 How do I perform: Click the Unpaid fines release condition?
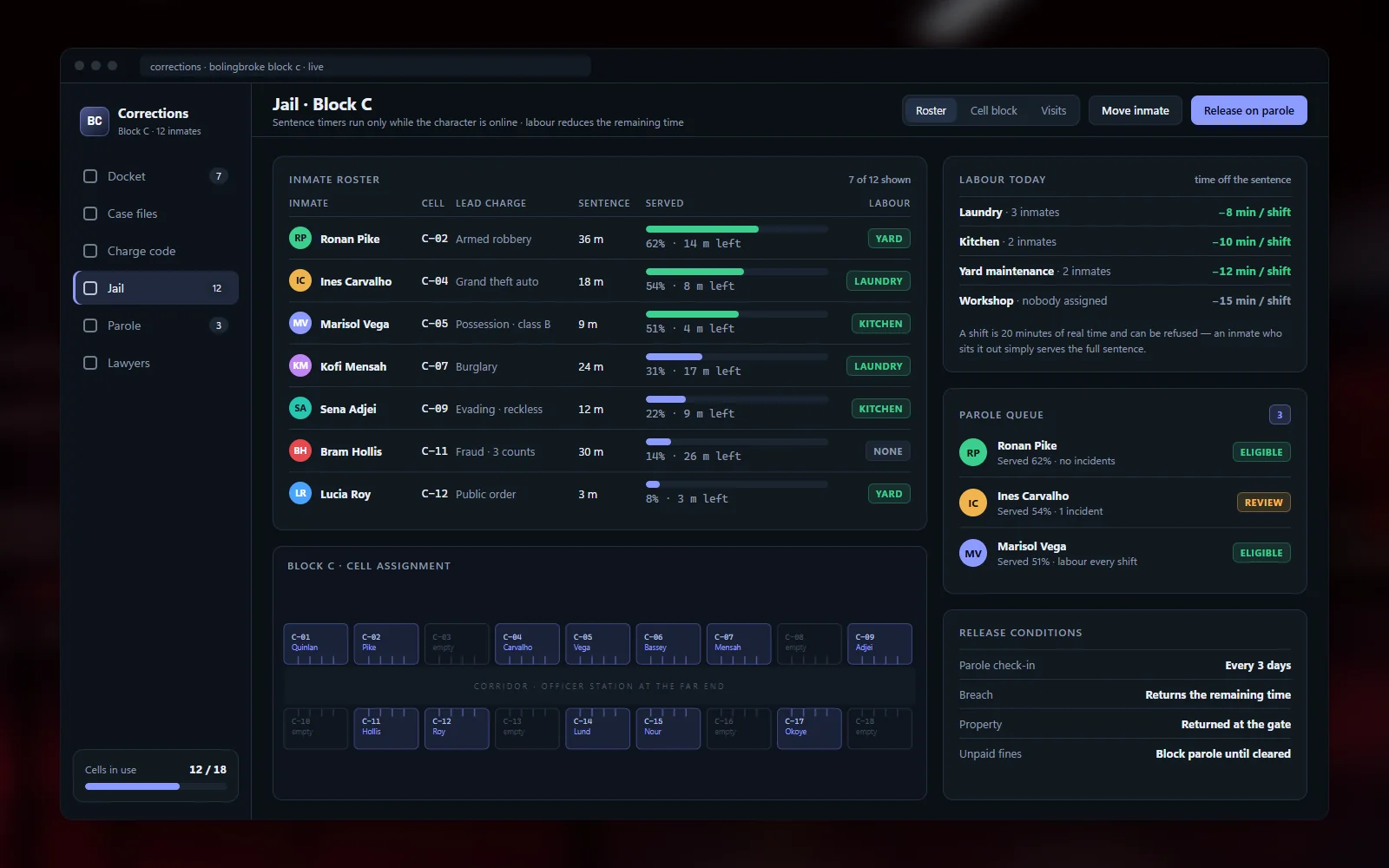(x=1125, y=753)
